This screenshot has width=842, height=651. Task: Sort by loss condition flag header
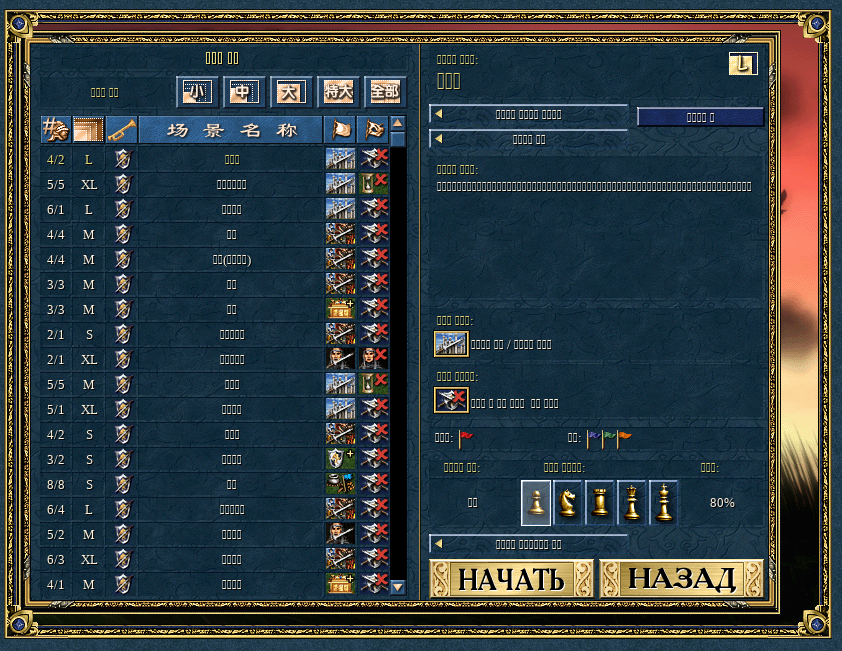coord(373,129)
